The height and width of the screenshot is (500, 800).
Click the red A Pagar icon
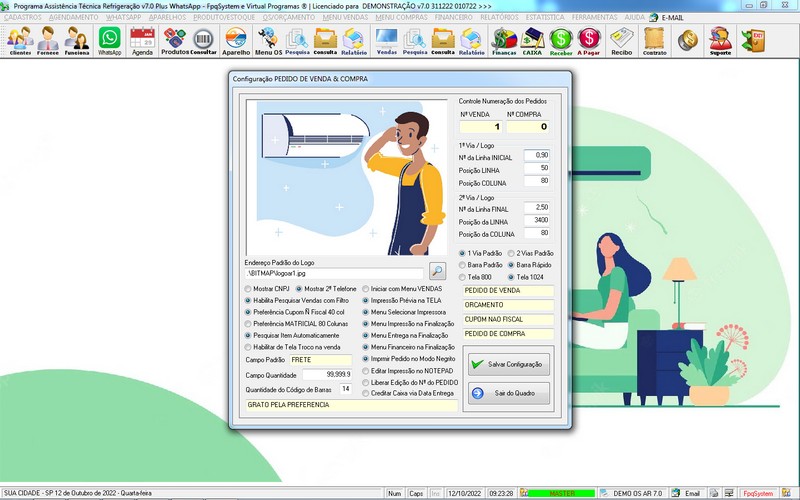click(589, 41)
